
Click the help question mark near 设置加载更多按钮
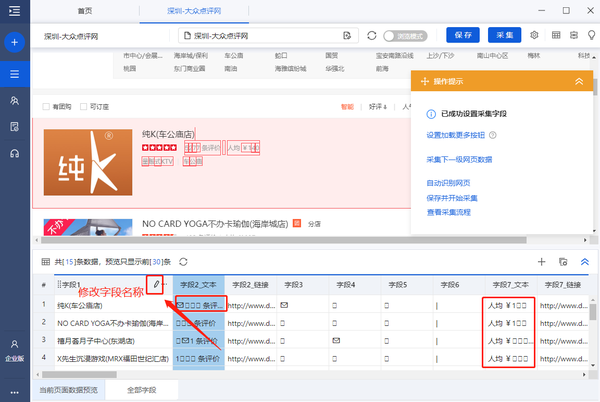pyautogui.click(x=493, y=135)
